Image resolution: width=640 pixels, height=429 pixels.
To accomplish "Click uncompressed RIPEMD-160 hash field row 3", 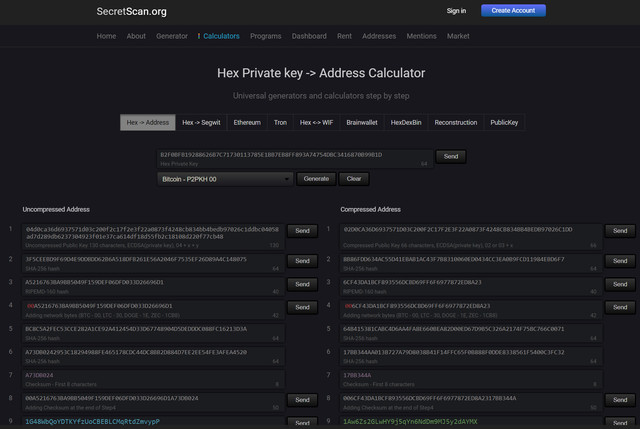I will pos(153,286).
